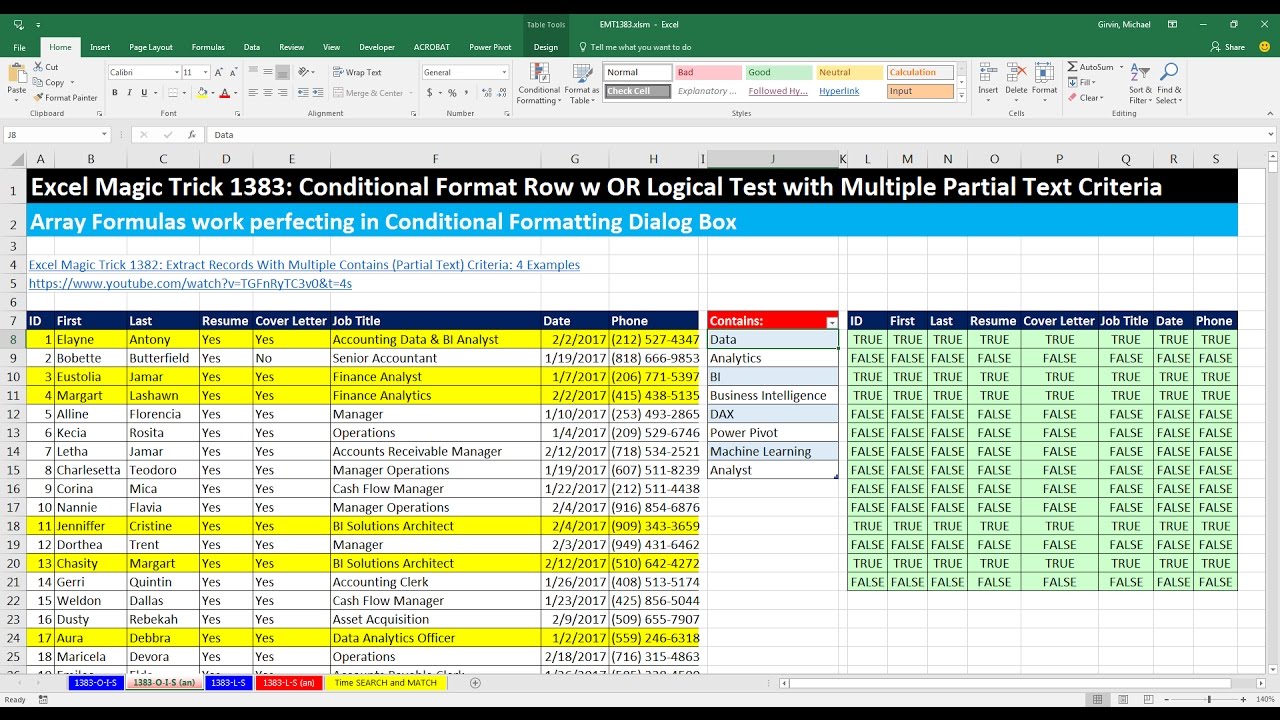Apply percent style
Screen dimensions: 1280x720
click(452, 93)
